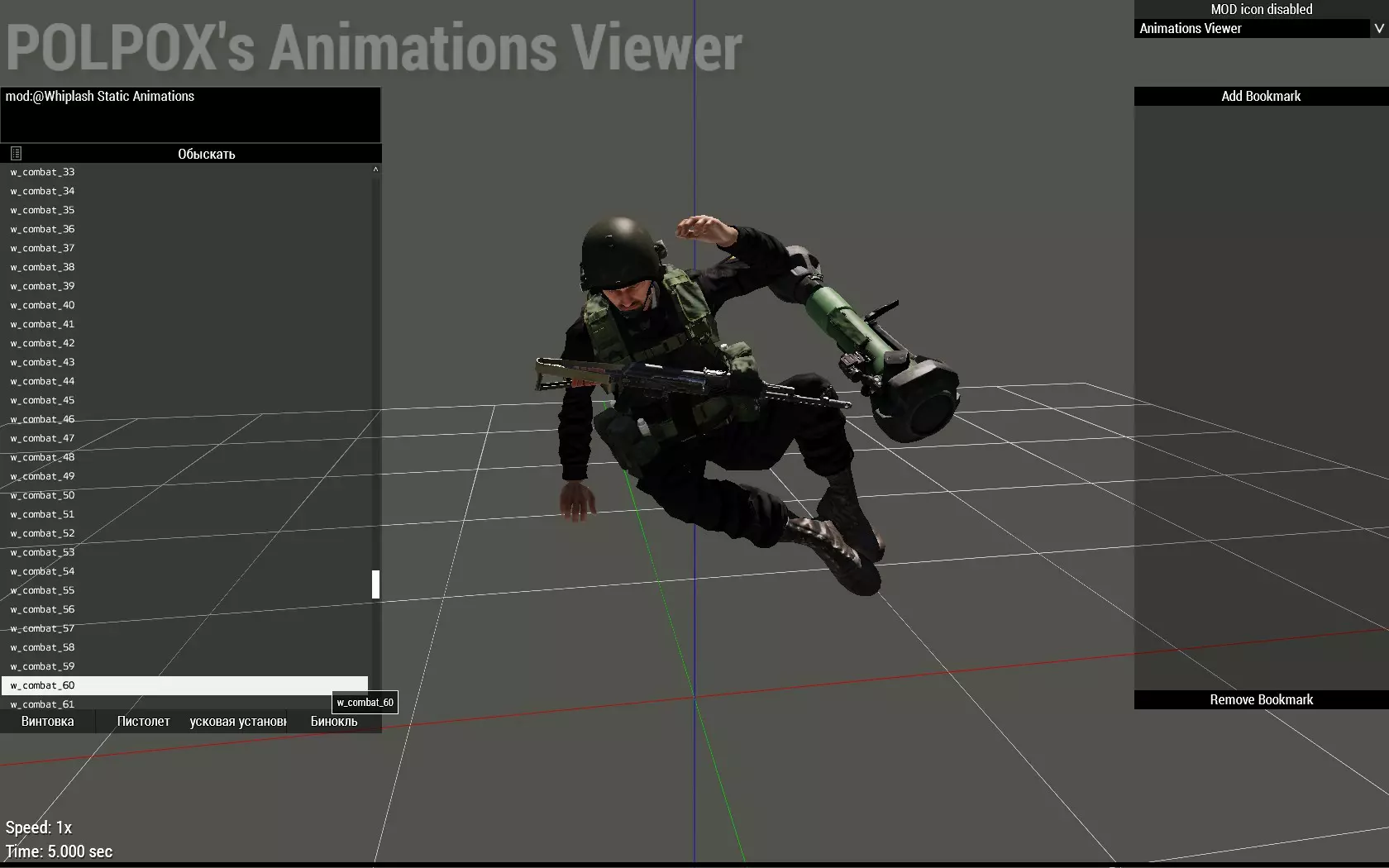Select animation w_combat_55

(x=185, y=590)
